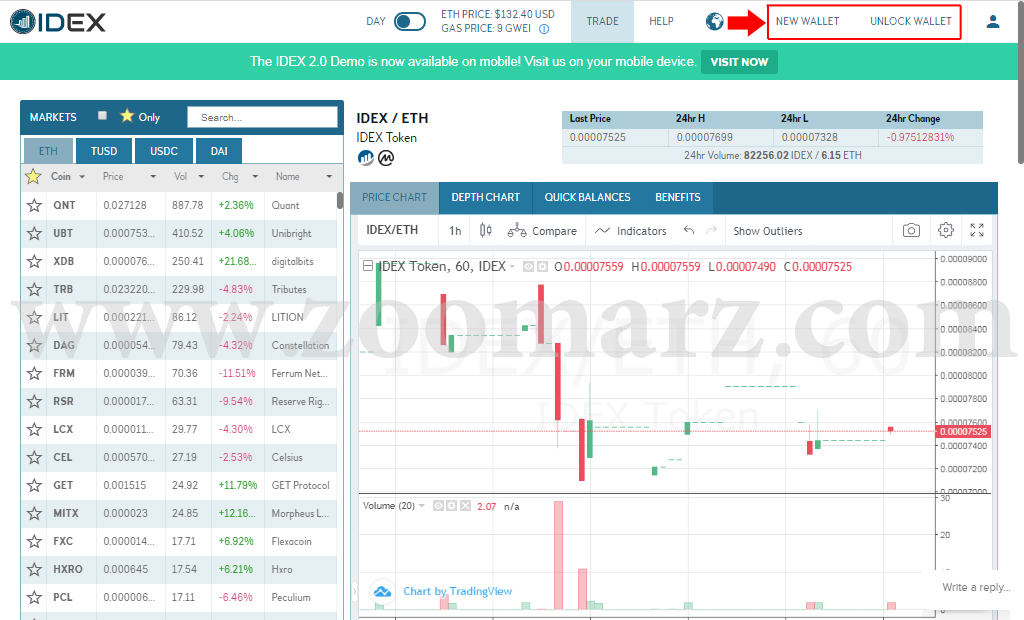This screenshot has height=620, width=1024.
Task: Select the USDC market tab
Action: 164,151
